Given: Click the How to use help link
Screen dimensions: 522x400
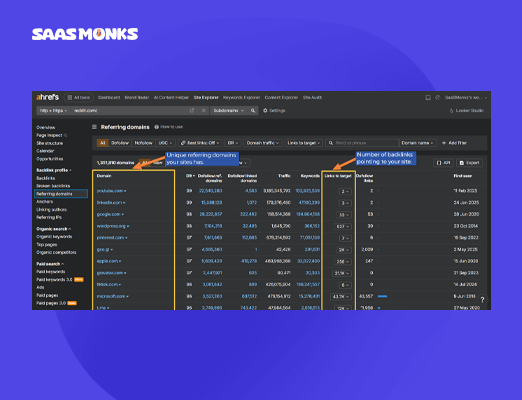Looking at the screenshot, I should tap(169, 127).
